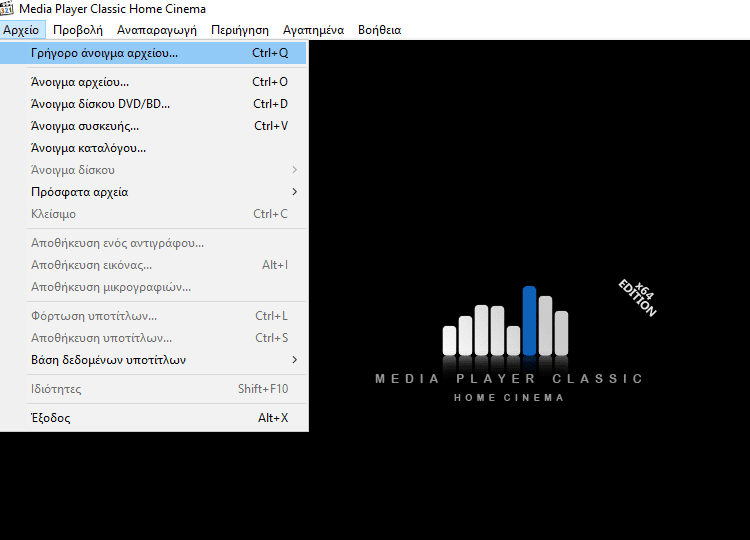
Task: Open the Βοήθεια menu
Action: click(x=379, y=30)
